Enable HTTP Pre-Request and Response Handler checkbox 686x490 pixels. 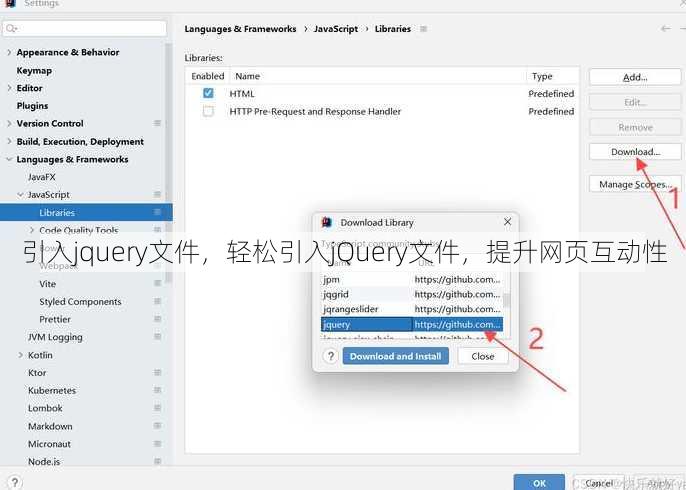(x=208, y=111)
